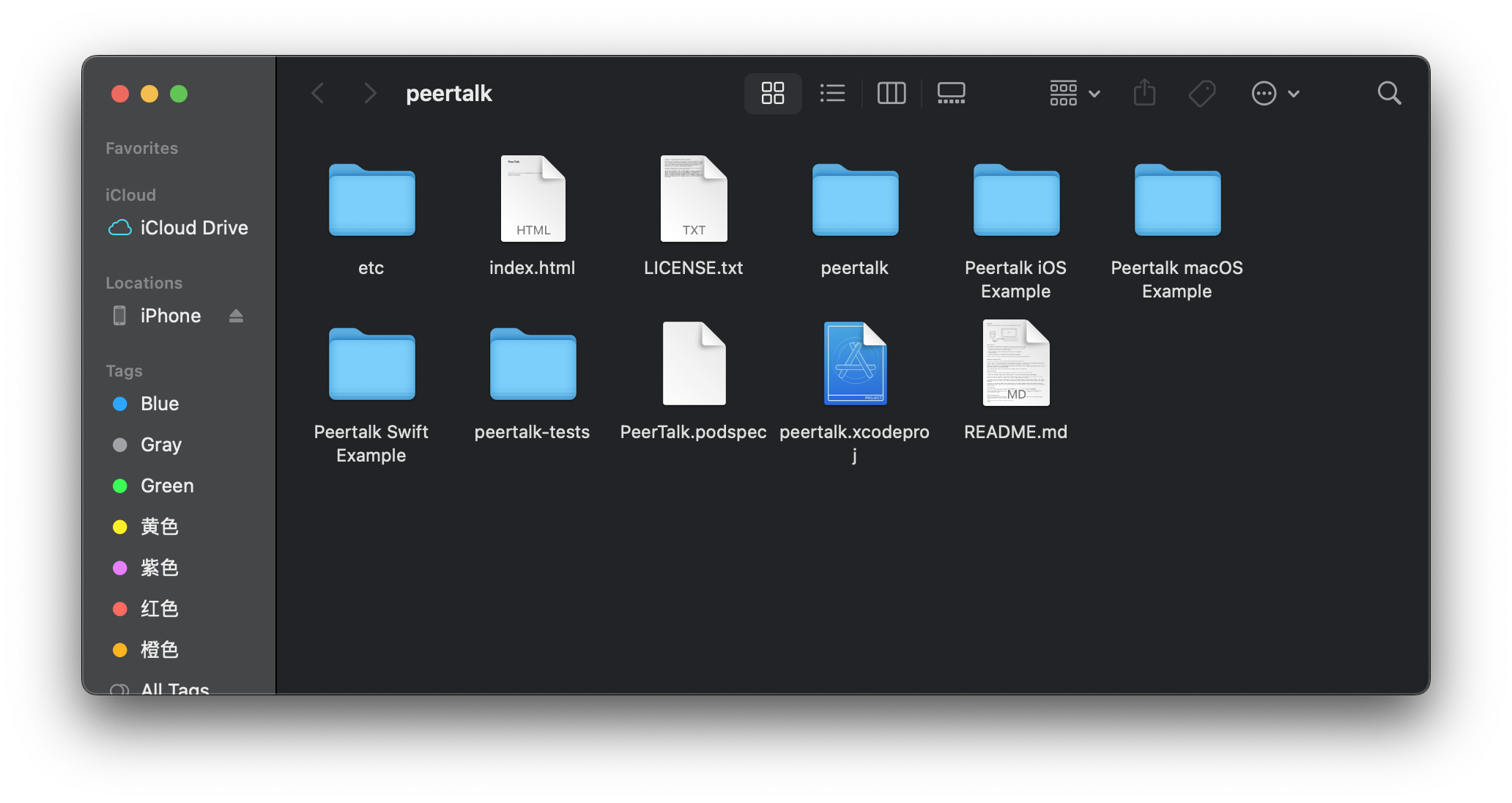Click the Tags section header

pyautogui.click(x=124, y=371)
